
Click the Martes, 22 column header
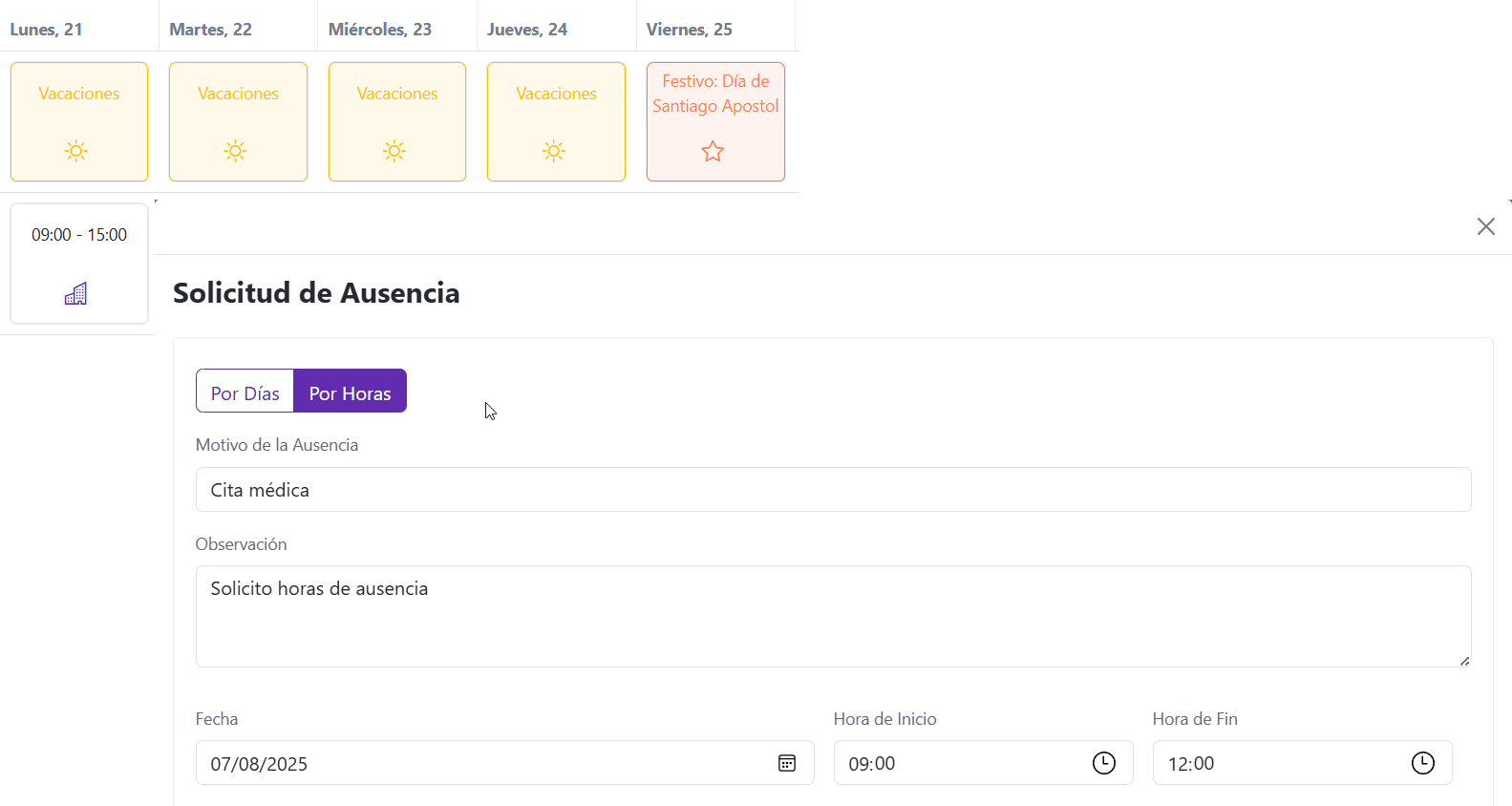[210, 30]
